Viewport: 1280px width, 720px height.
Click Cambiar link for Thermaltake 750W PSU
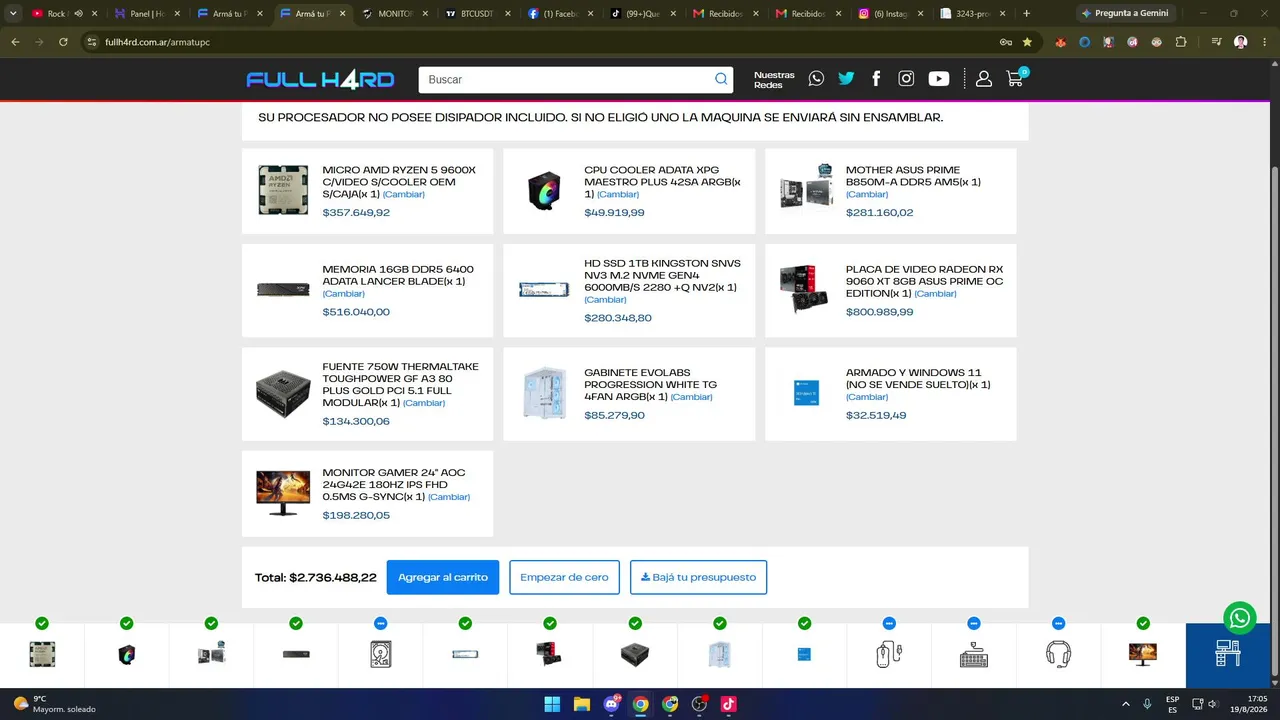click(x=424, y=403)
